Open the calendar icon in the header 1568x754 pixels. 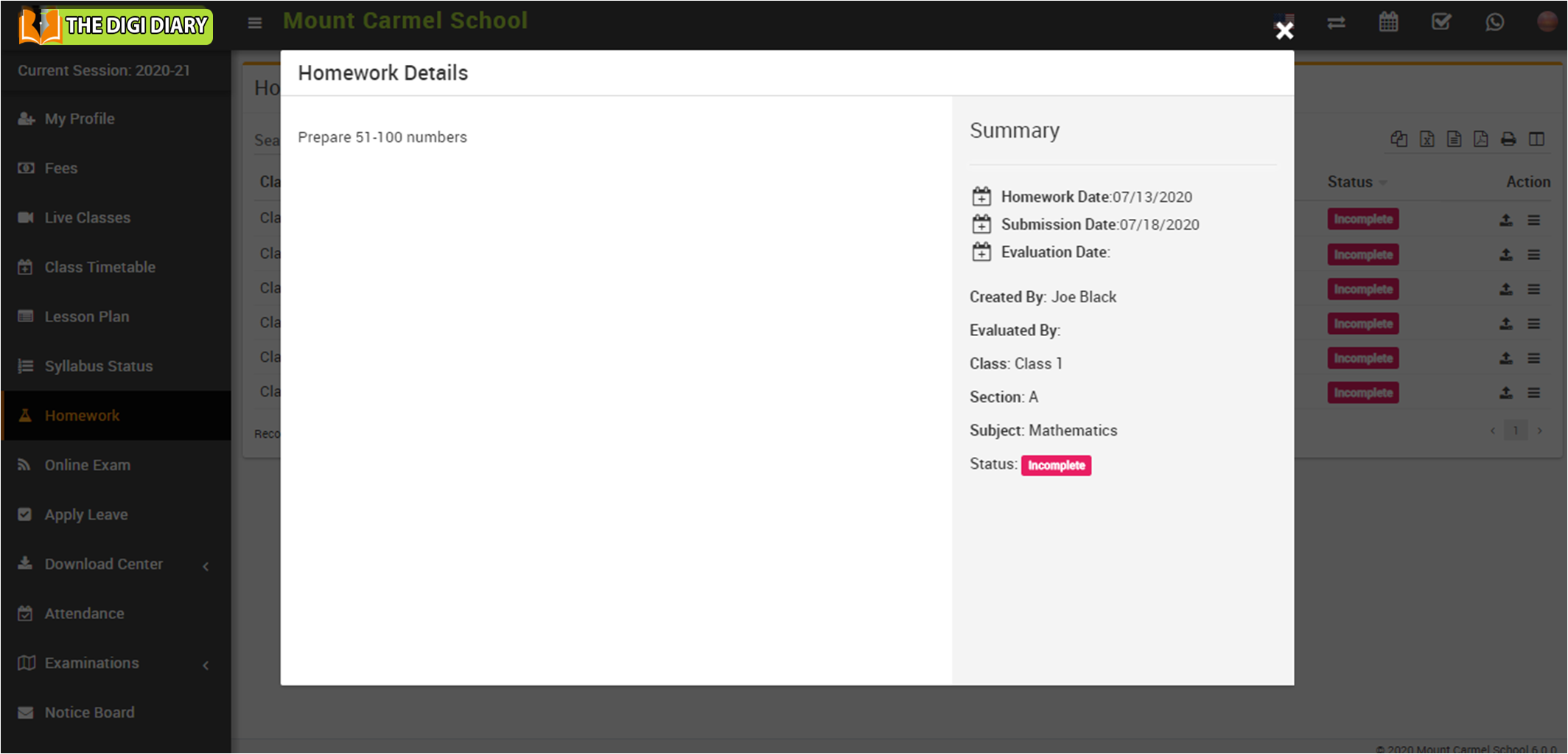1388,22
